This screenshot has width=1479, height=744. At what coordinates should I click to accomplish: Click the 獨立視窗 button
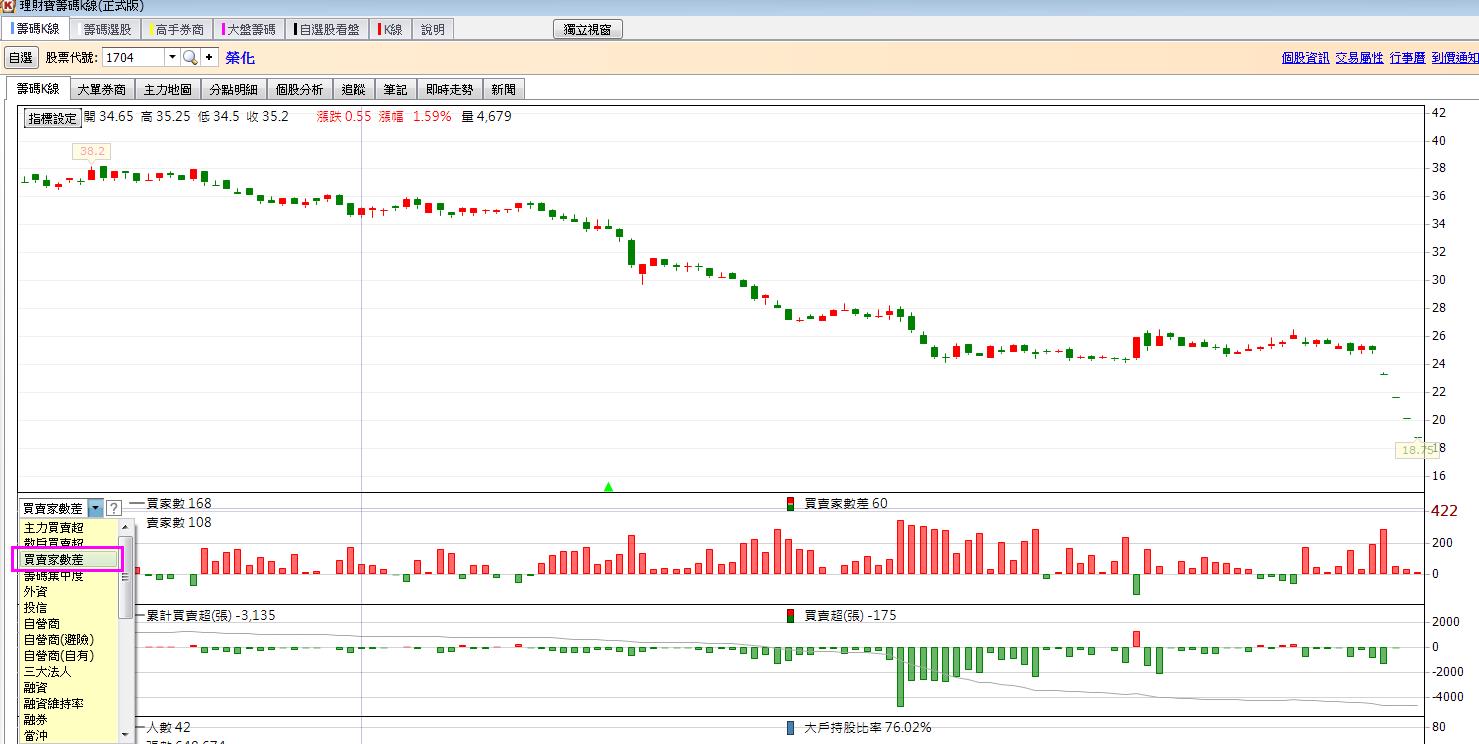tap(588, 30)
